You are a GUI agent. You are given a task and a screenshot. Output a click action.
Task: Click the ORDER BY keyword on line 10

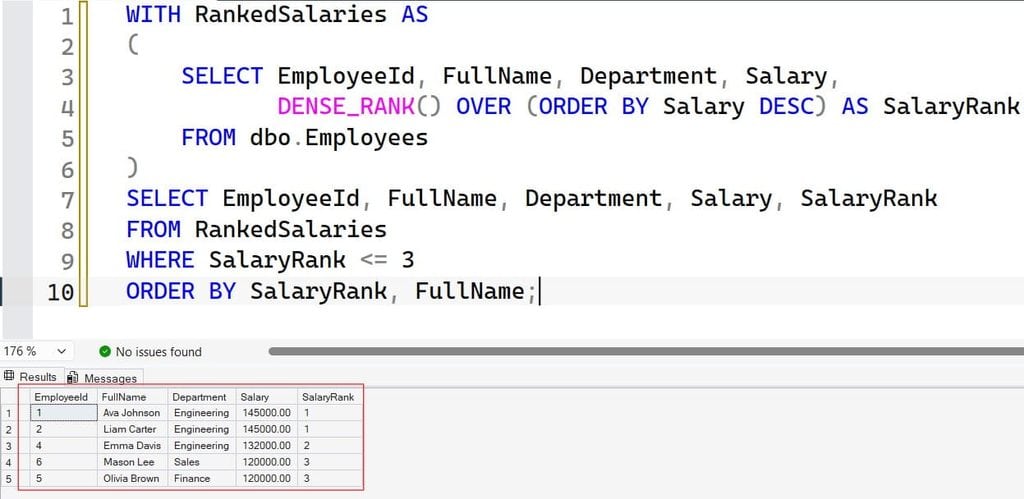(x=181, y=291)
